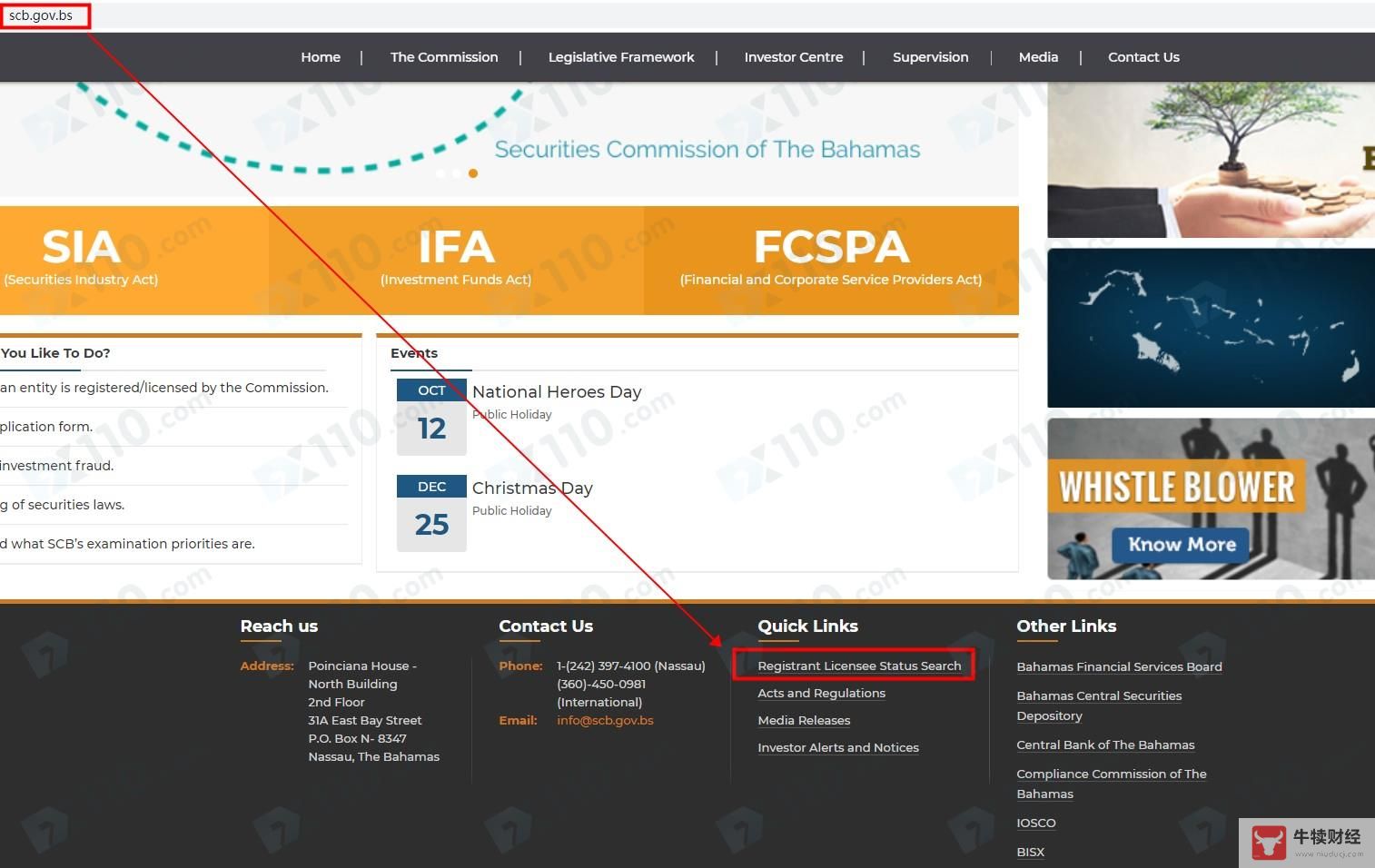Open Bahamas Central Securities Depository link
Image resolution: width=1375 pixels, height=868 pixels.
pyautogui.click(x=1099, y=705)
